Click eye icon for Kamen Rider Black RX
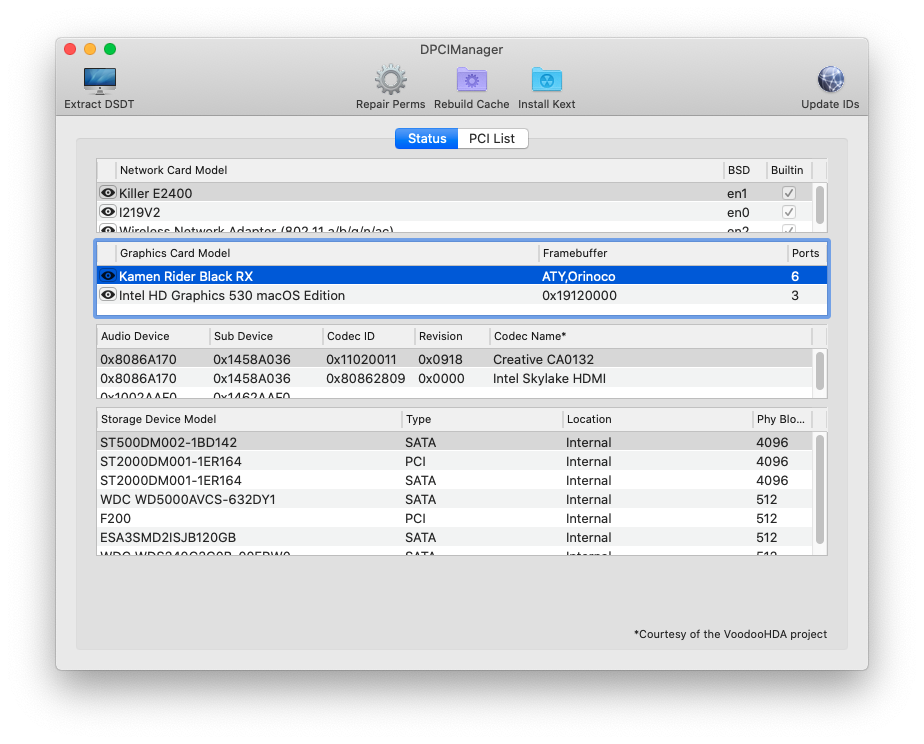This screenshot has width=924, height=744. (108, 276)
